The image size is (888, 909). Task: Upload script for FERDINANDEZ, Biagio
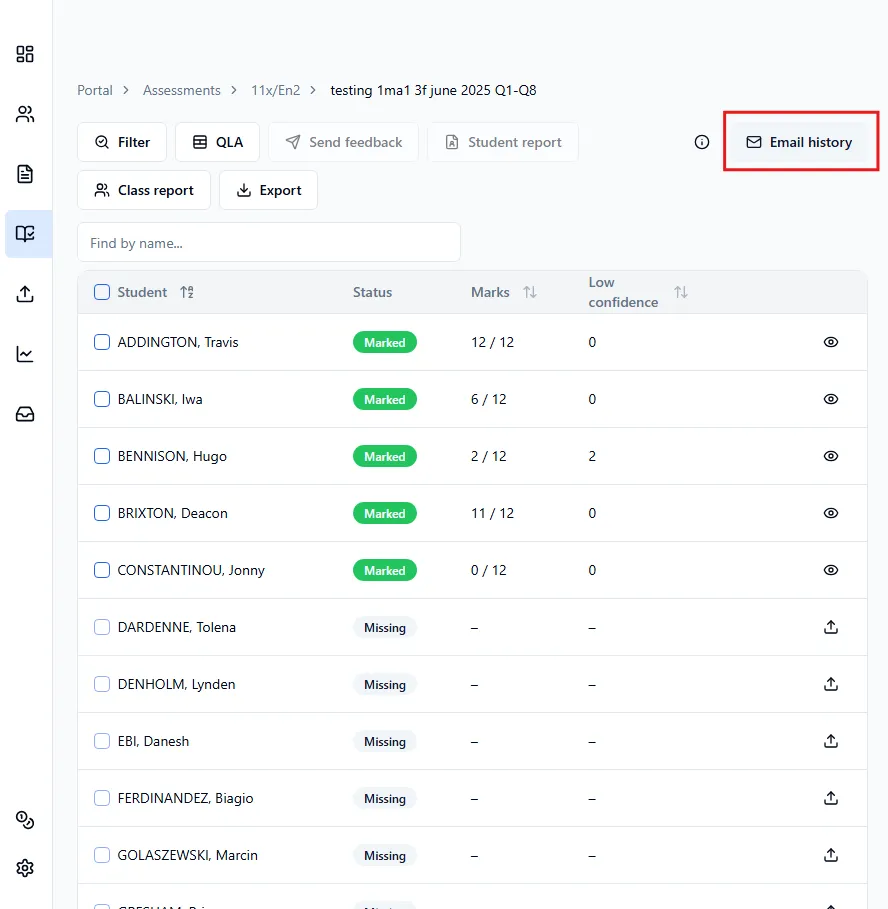pyautogui.click(x=831, y=798)
